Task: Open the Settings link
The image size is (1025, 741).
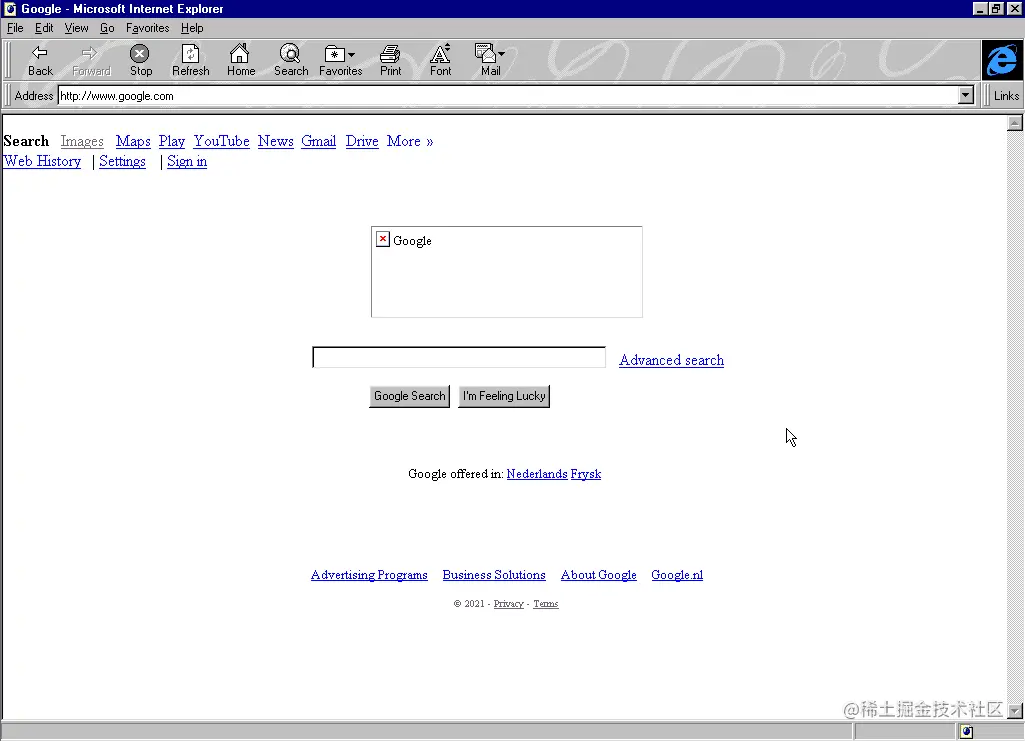Action: (x=122, y=161)
